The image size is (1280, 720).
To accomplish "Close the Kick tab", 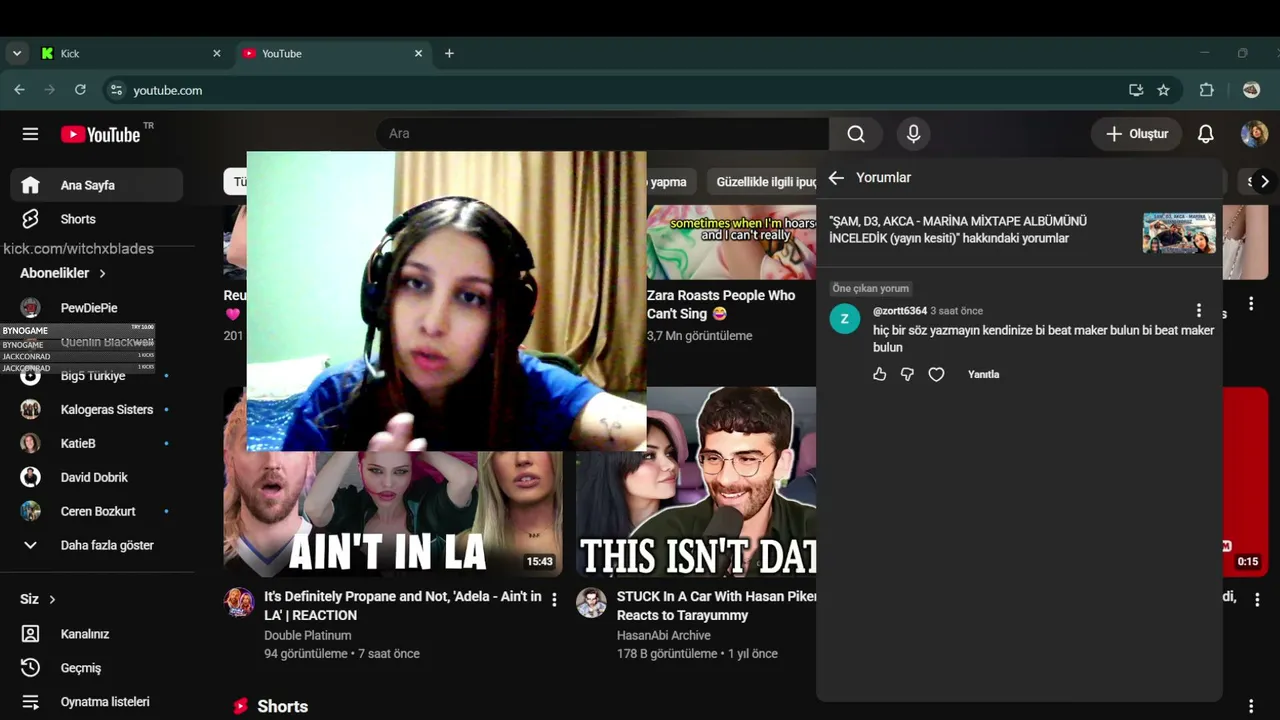I will pyautogui.click(x=217, y=54).
